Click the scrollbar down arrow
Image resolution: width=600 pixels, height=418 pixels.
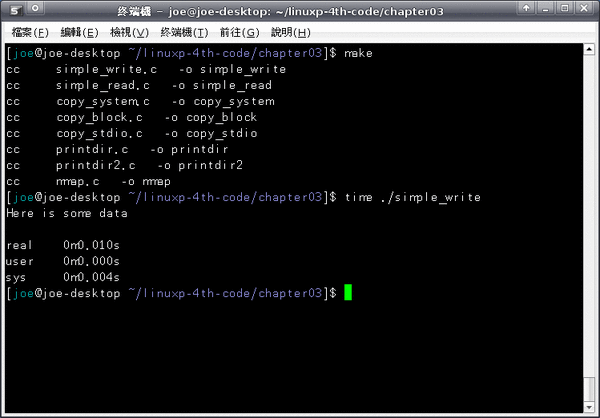point(589,407)
